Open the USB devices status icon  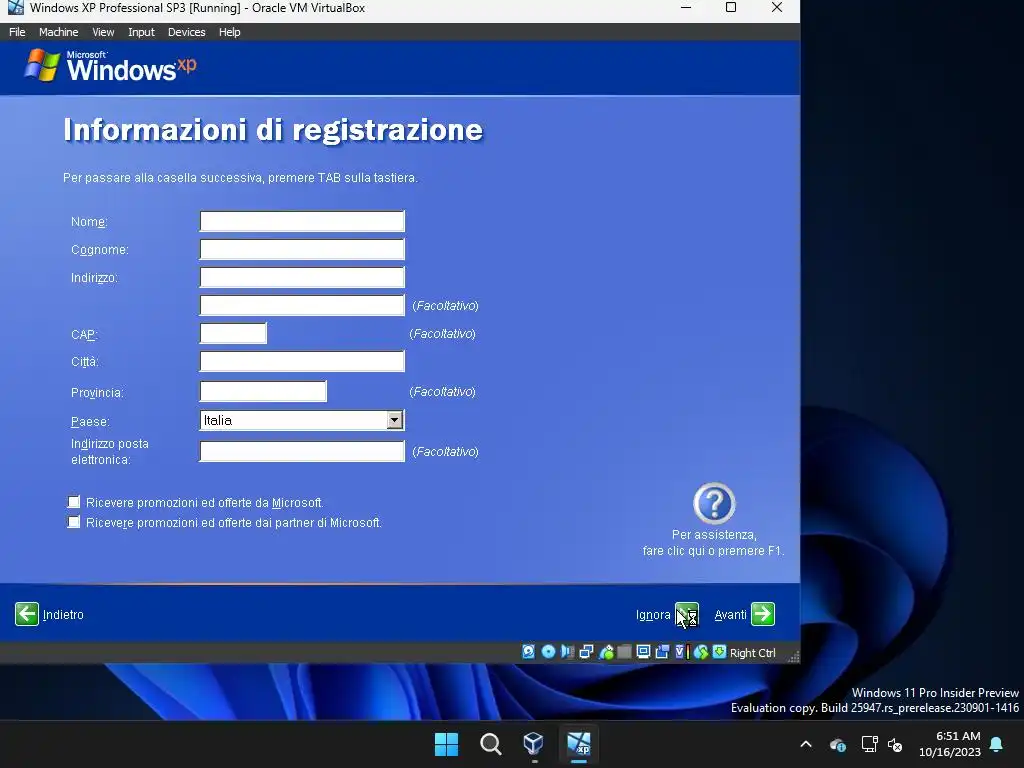click(x=605, y=652)
